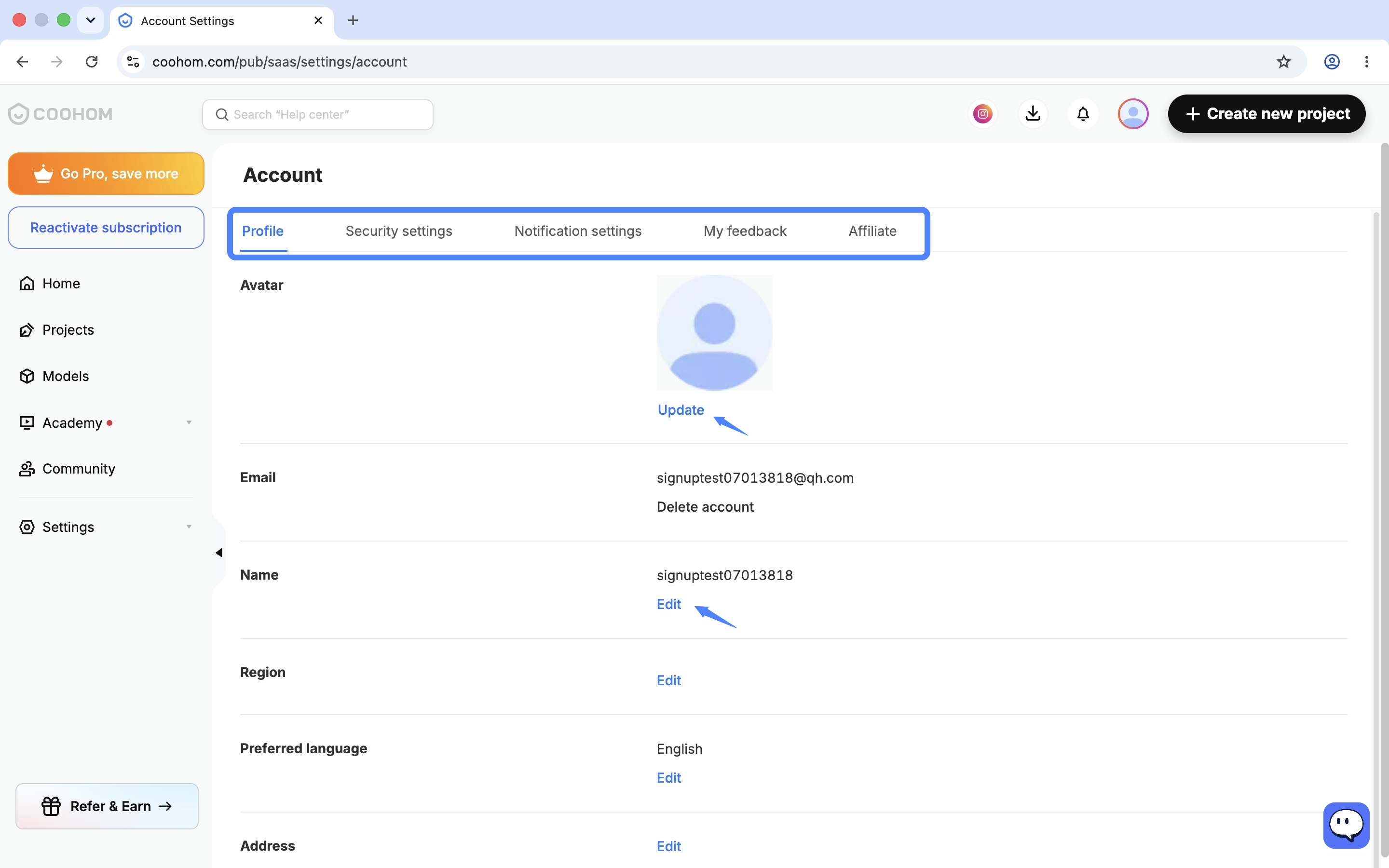Click the name value signuptest07013818
The height and width of the screenshot is (868, 1389).
point(724,575)
